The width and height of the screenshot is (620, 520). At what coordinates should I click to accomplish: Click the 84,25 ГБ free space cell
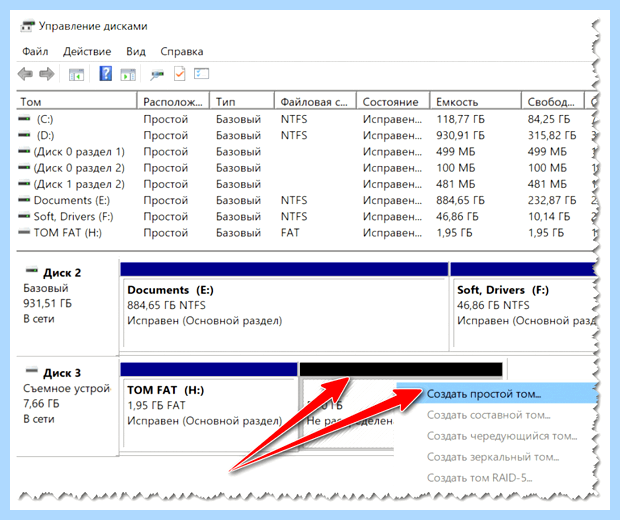click(x=549, y=119)
